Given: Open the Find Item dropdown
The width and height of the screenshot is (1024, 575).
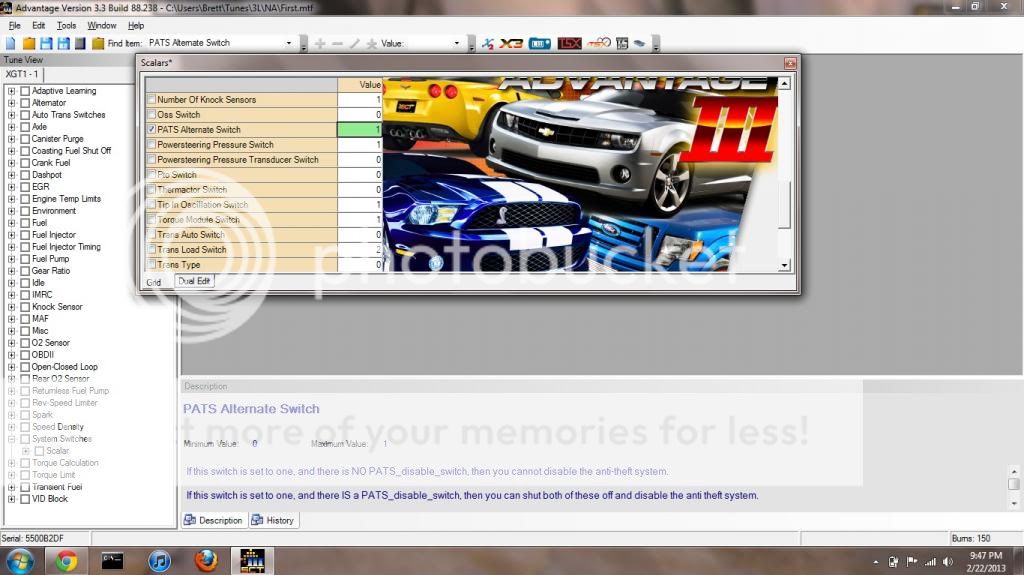Looking at the screenshot, I should (289, 43).
